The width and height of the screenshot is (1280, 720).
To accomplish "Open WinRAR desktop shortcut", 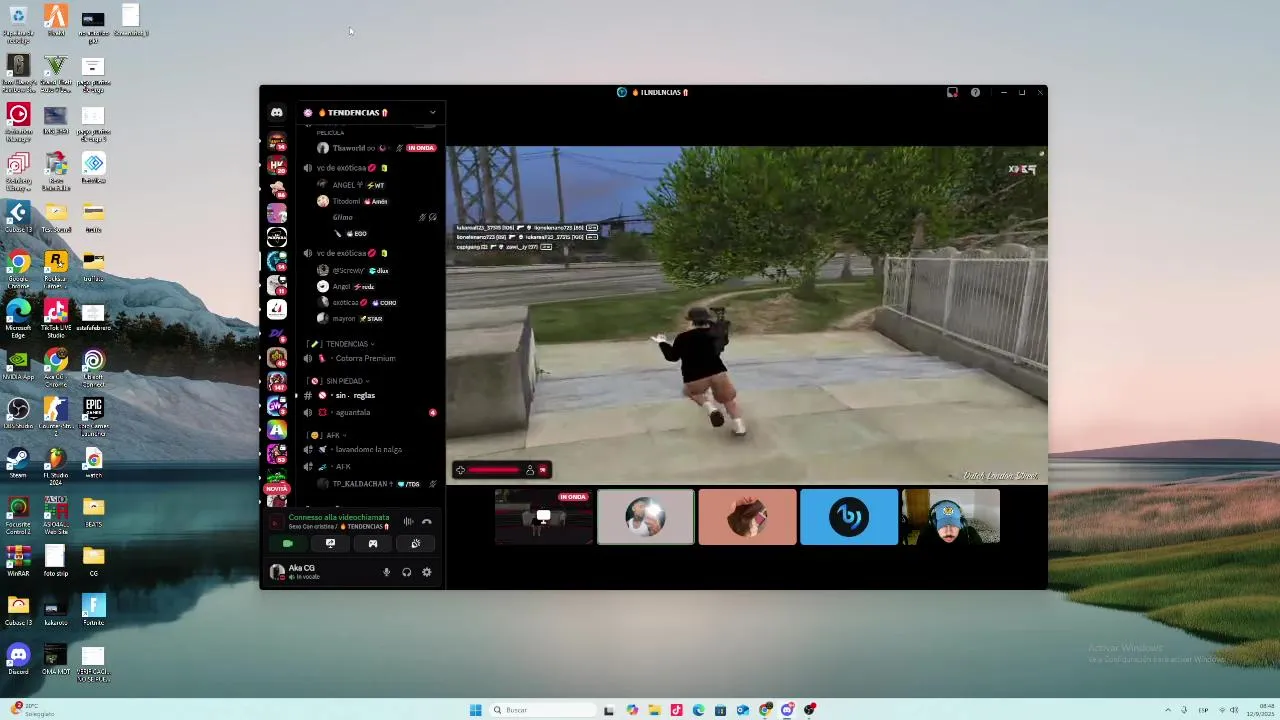I will coord(18,561).
